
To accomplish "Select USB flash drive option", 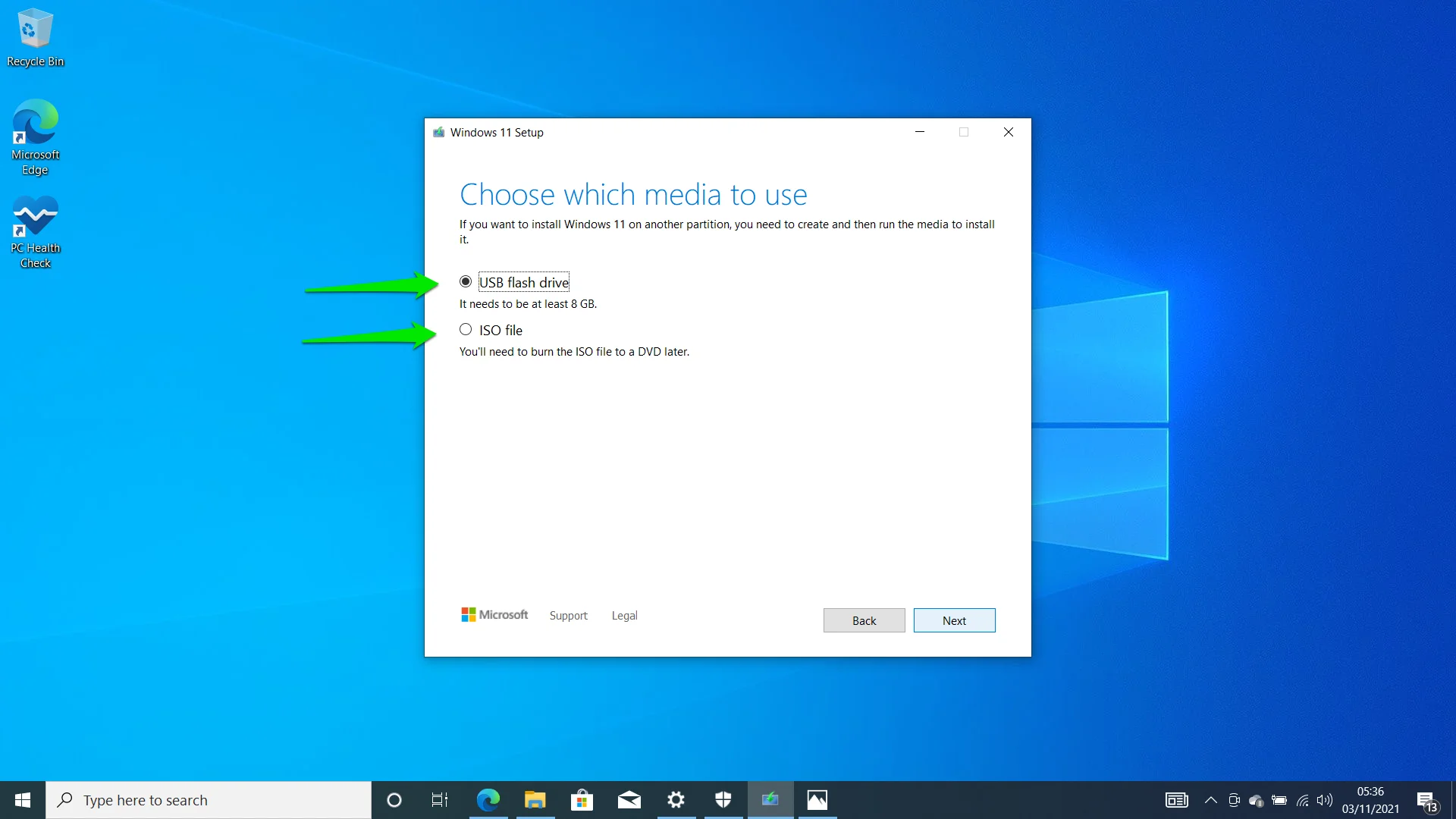I will (465, 281).
